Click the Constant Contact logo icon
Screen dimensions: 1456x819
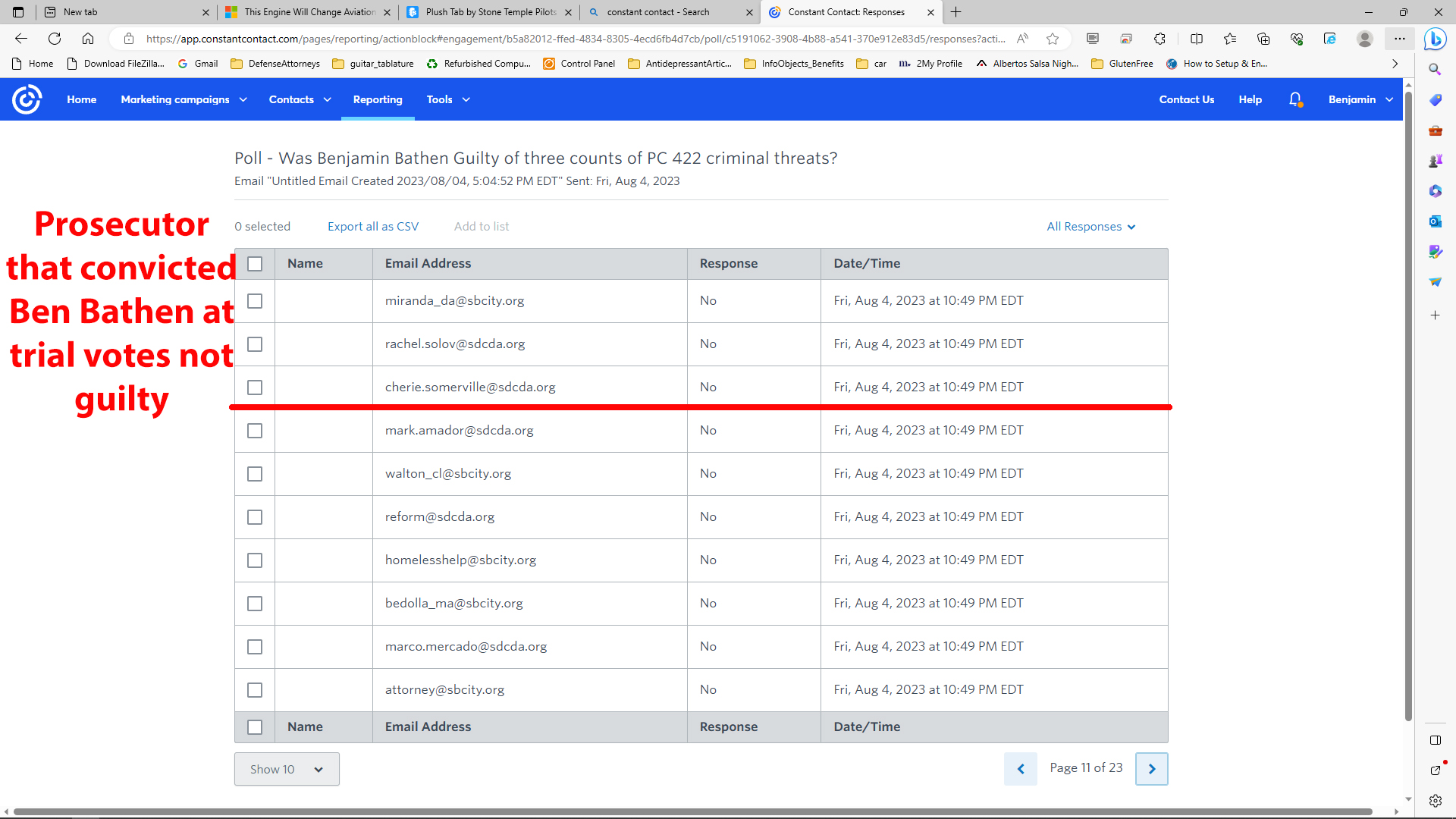pyautogui.click(x=27, y=99)
